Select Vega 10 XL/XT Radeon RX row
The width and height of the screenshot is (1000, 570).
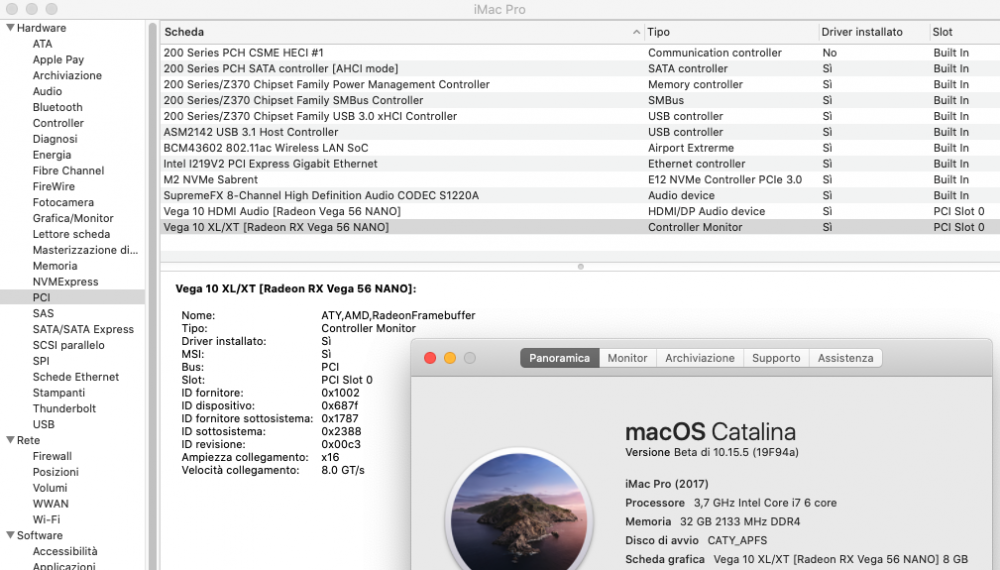[580, 227]
